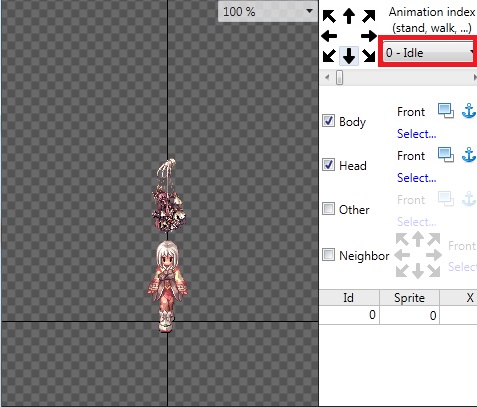Select the up direction arrow
The width and height of the screenshot is (477, 407).
[x=349, y=16]
